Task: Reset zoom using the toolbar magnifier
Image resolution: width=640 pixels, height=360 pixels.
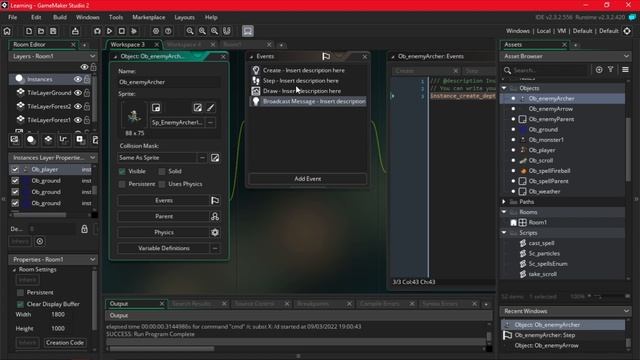Action: pyautogui.click(x=214, y=31)
